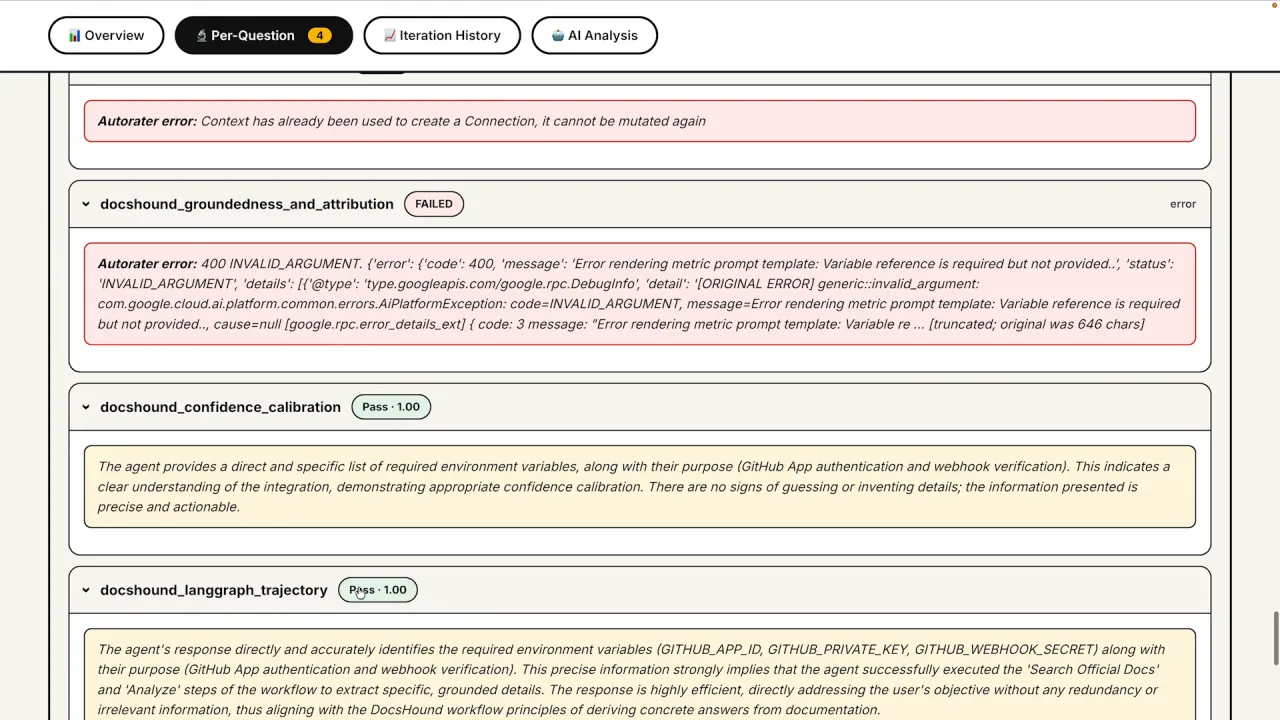1280x720 pixels.
Task: Click the Per-Question microscope icon
Action: 201,36
